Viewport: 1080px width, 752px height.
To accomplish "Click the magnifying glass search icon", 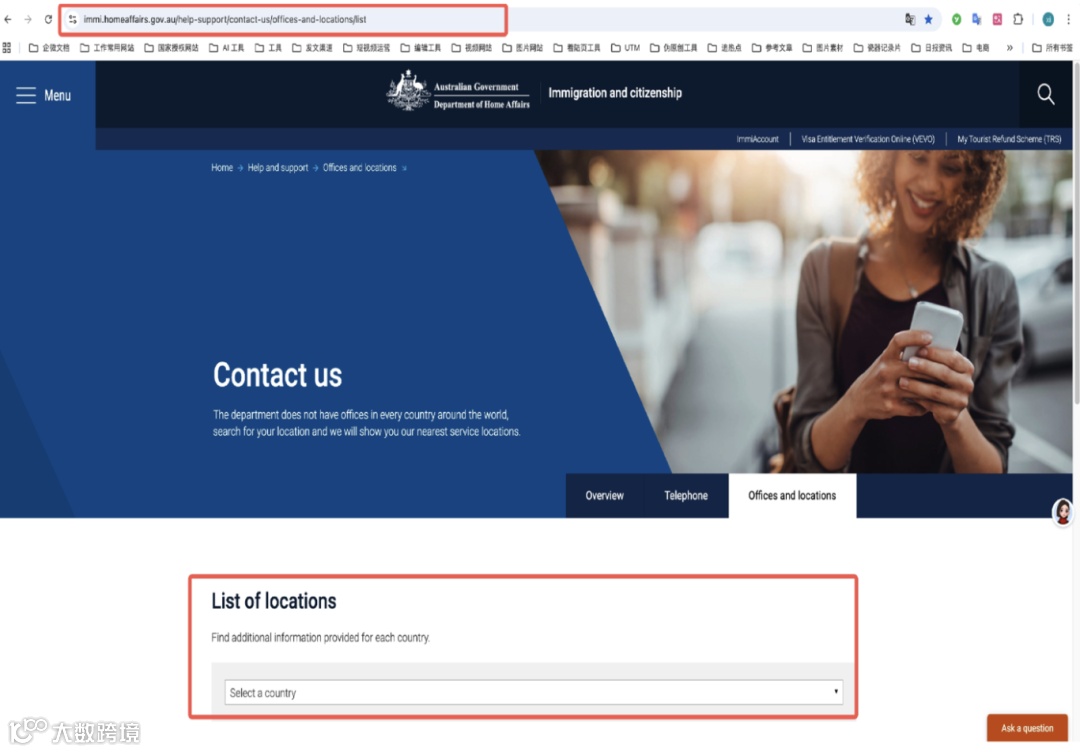I will tap(1046, 94).
